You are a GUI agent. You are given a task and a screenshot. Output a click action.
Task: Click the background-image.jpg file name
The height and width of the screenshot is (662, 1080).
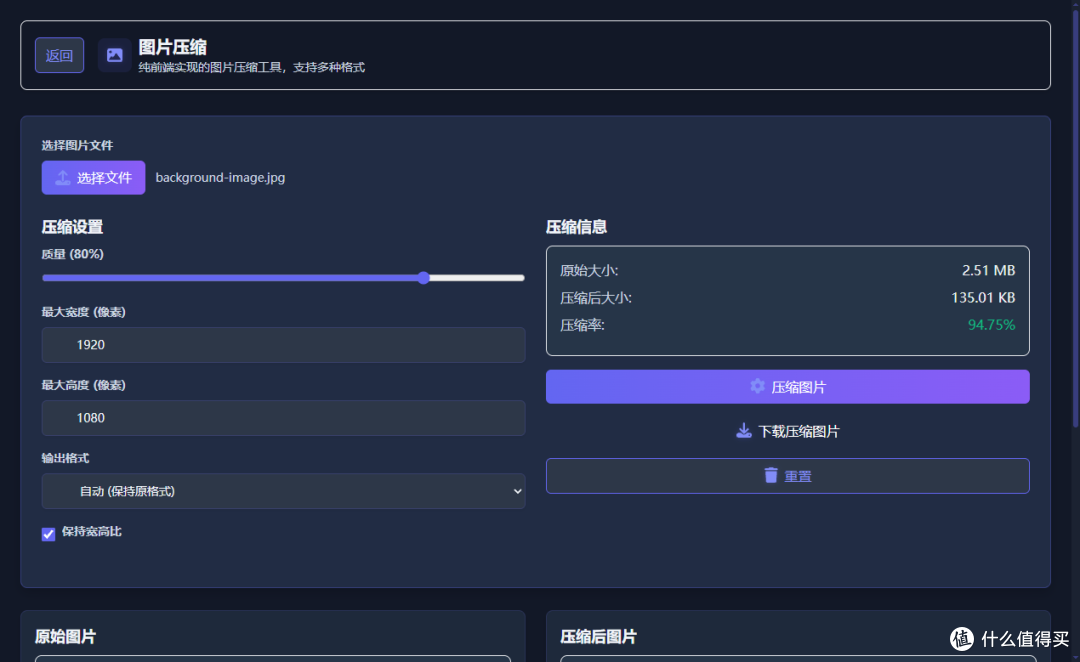pyautogui.click(x=220, y=178)
